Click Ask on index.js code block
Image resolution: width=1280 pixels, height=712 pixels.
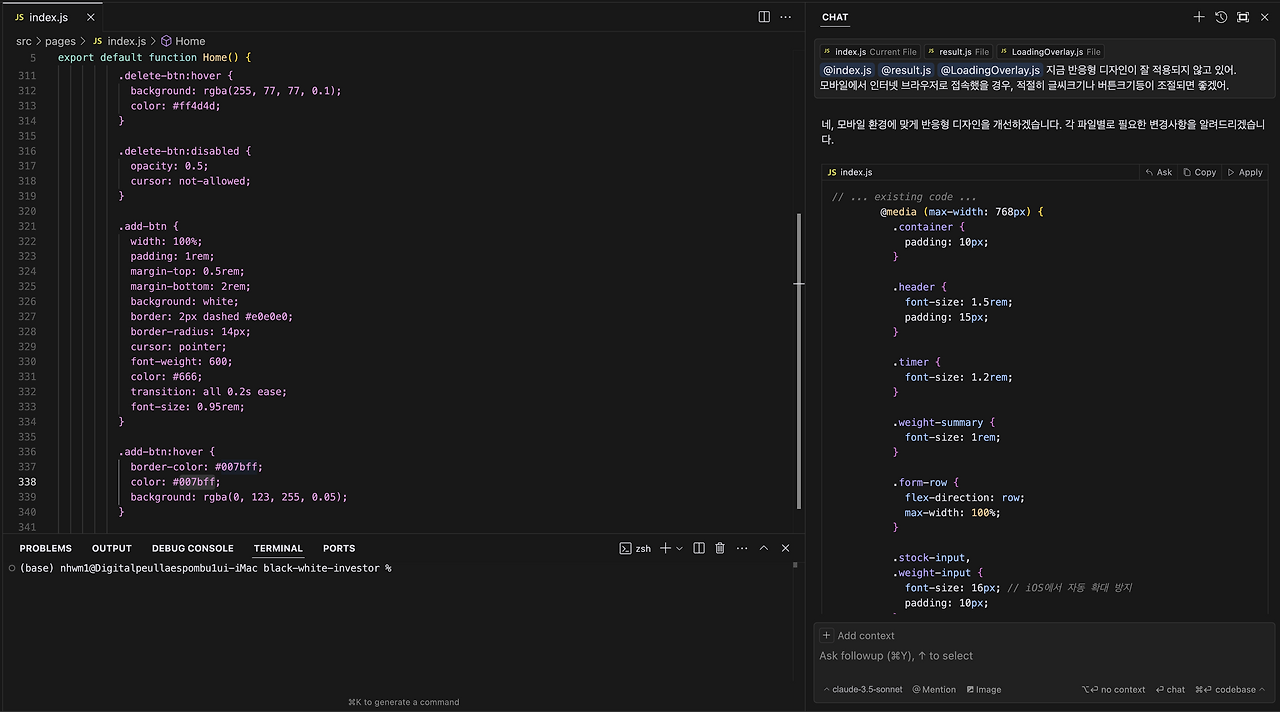(x=1159, y=172)
